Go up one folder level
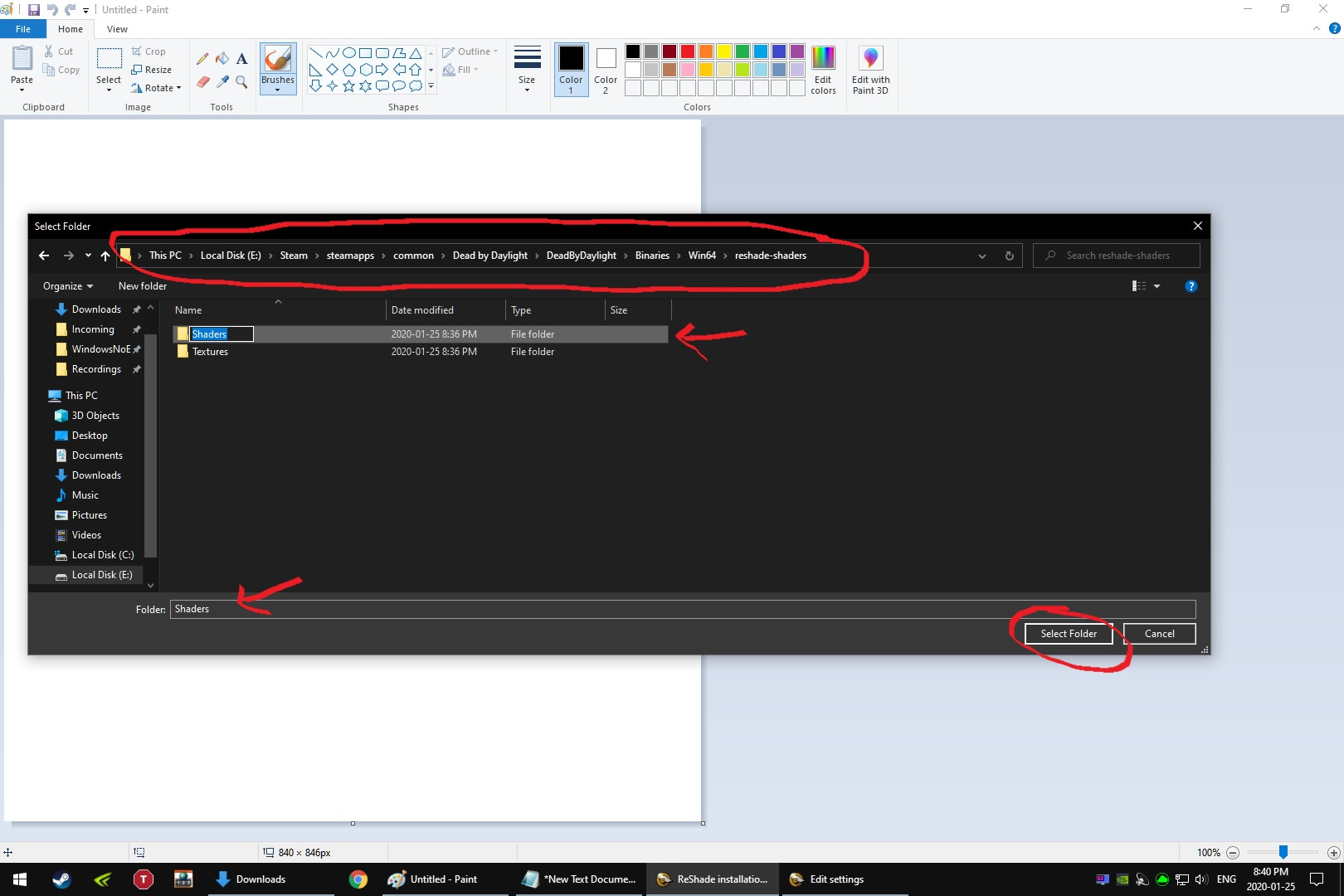The width and height of the screenshot is (1344, 896). tap(105, 256)
